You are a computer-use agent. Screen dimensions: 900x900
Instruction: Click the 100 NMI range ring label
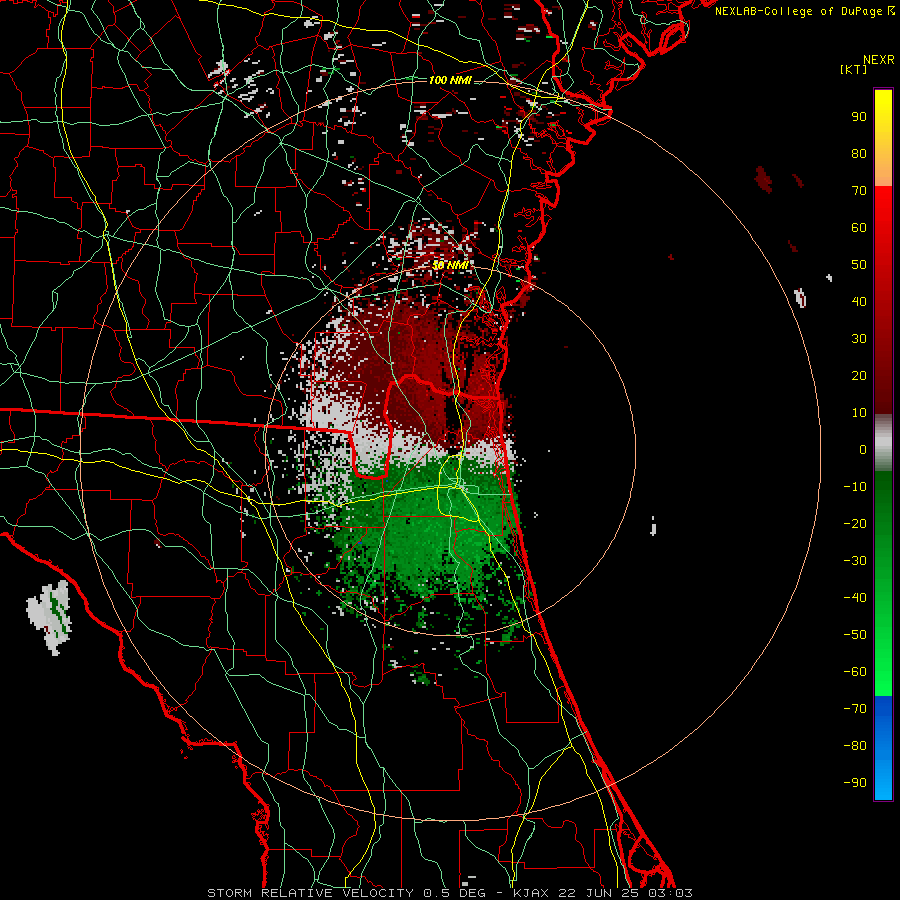[x=450, y=80]
